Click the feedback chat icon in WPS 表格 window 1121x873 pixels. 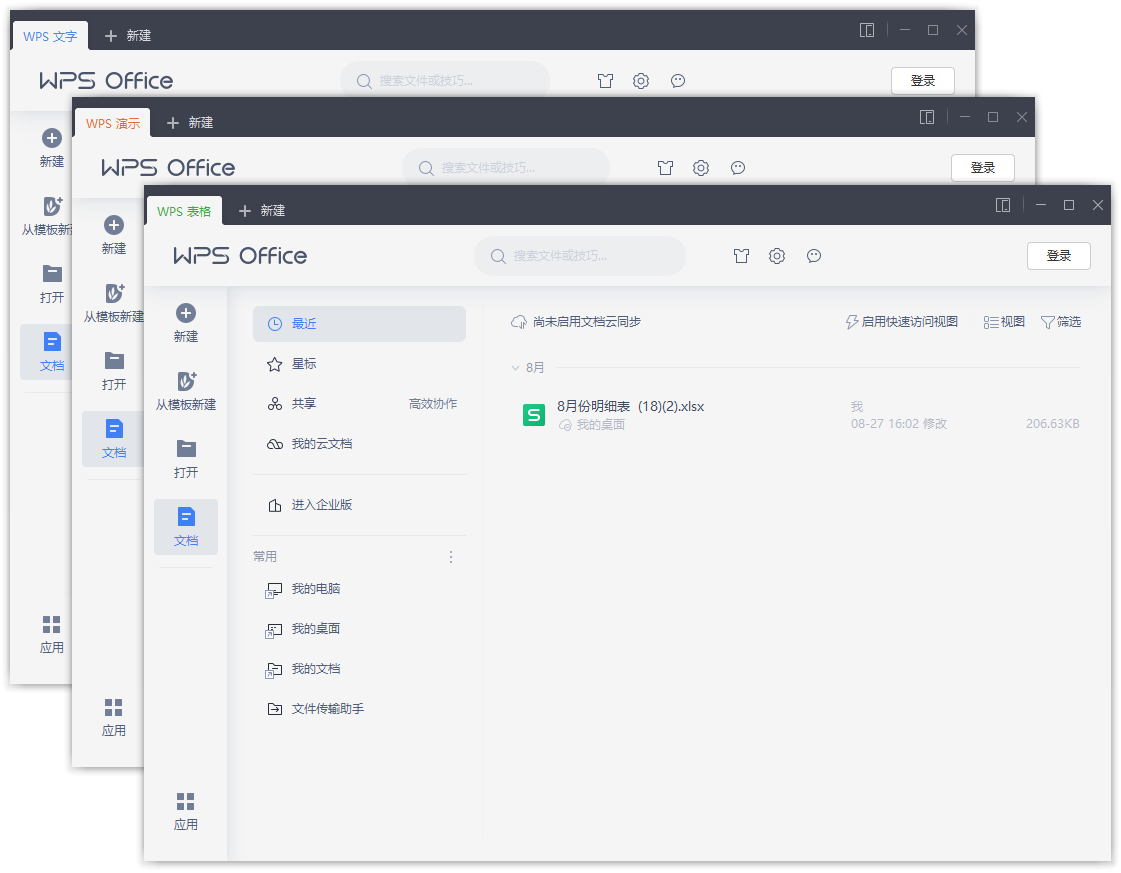814,256
